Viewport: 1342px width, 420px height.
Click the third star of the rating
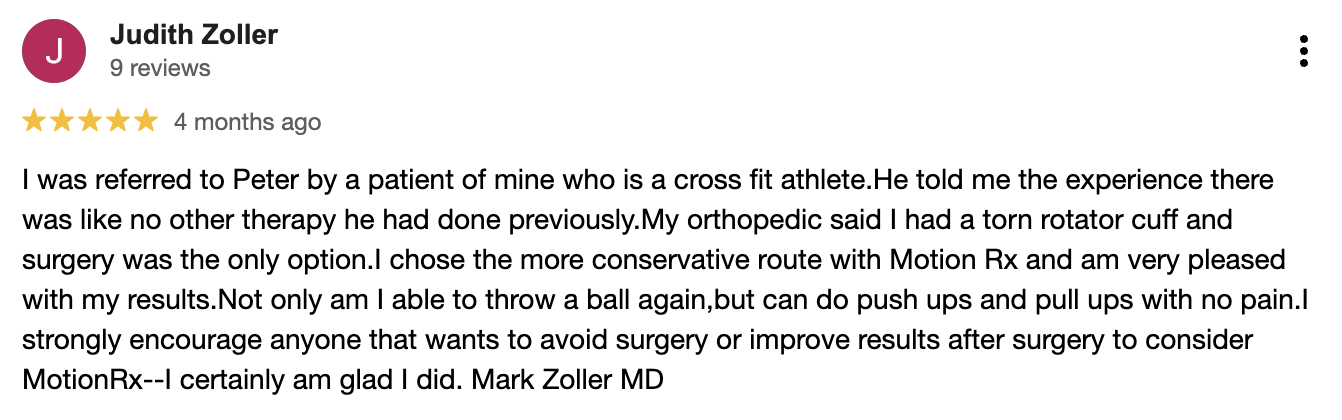[x=90, y=122]
